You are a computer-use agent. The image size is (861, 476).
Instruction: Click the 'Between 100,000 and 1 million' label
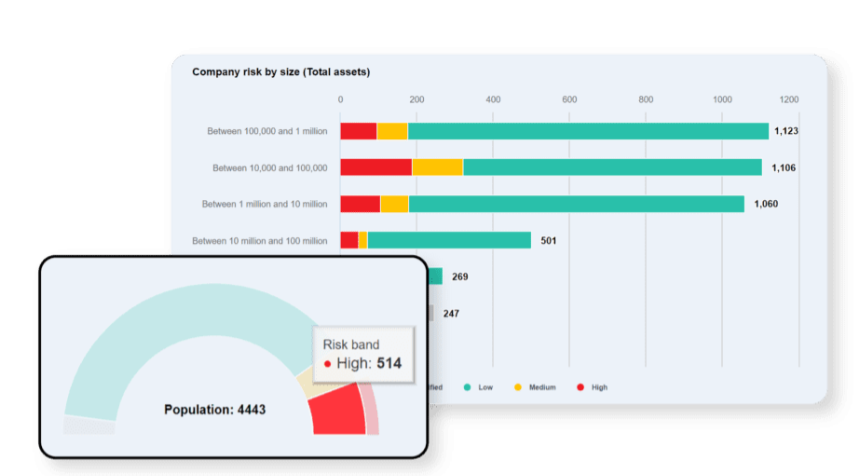pos(267,131)
